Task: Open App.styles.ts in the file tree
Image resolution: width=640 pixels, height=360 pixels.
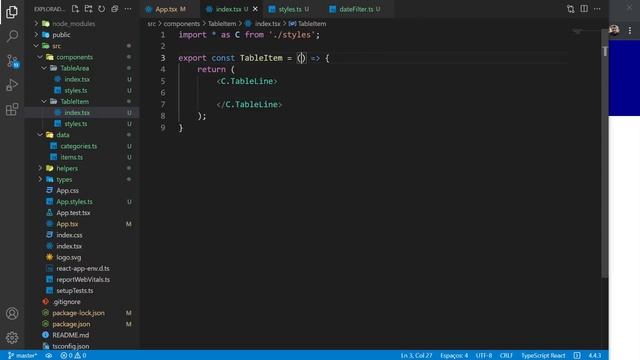Action: click(x=74, y=202)
